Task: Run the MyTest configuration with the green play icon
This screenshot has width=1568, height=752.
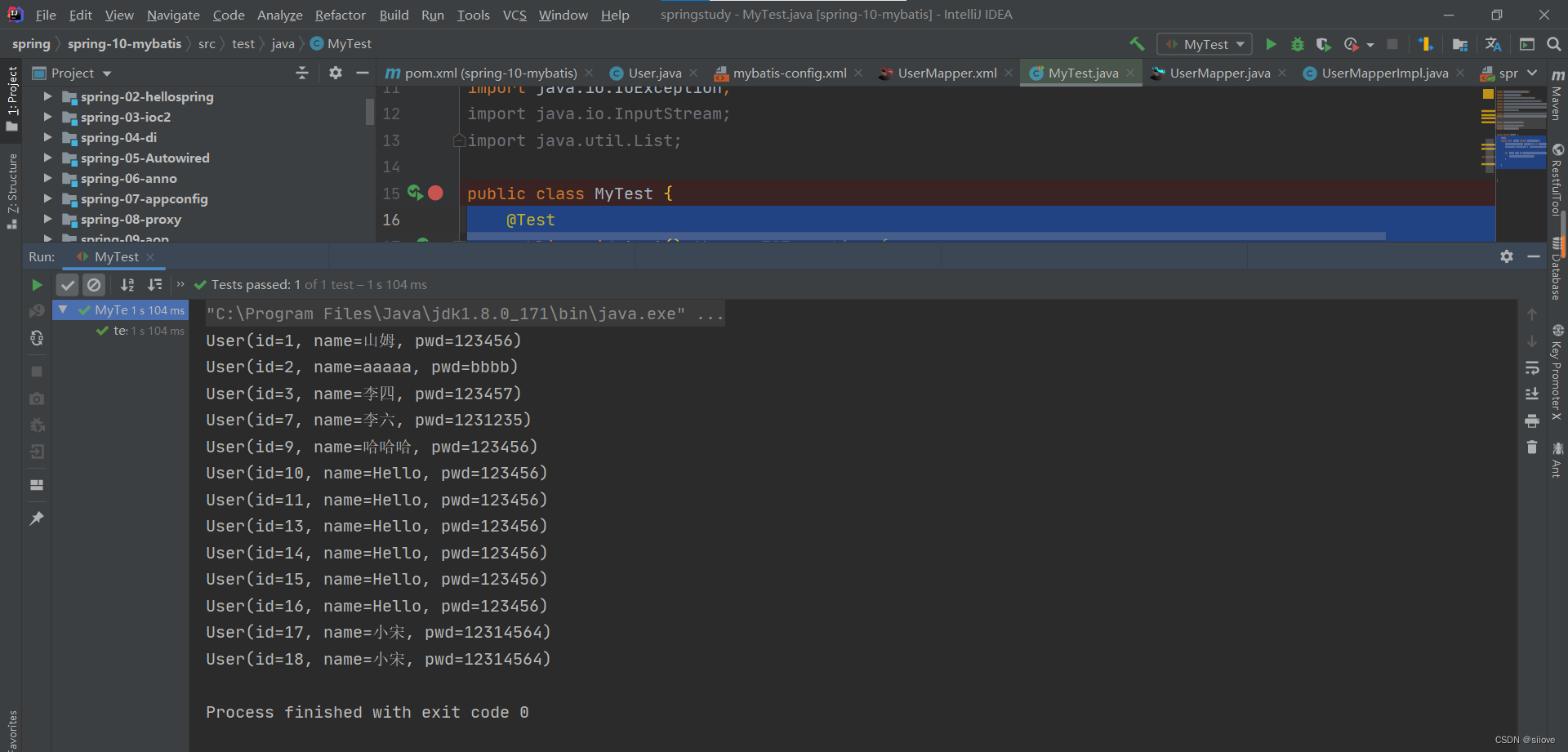Action: point(1271,44)
